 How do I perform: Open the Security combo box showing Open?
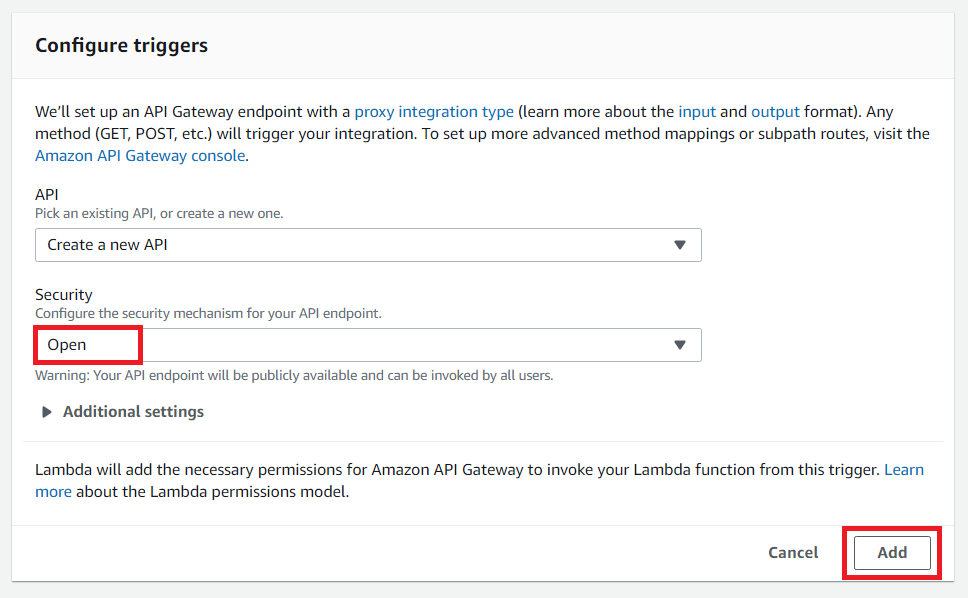pyautogui.click(x=367, y=345)
